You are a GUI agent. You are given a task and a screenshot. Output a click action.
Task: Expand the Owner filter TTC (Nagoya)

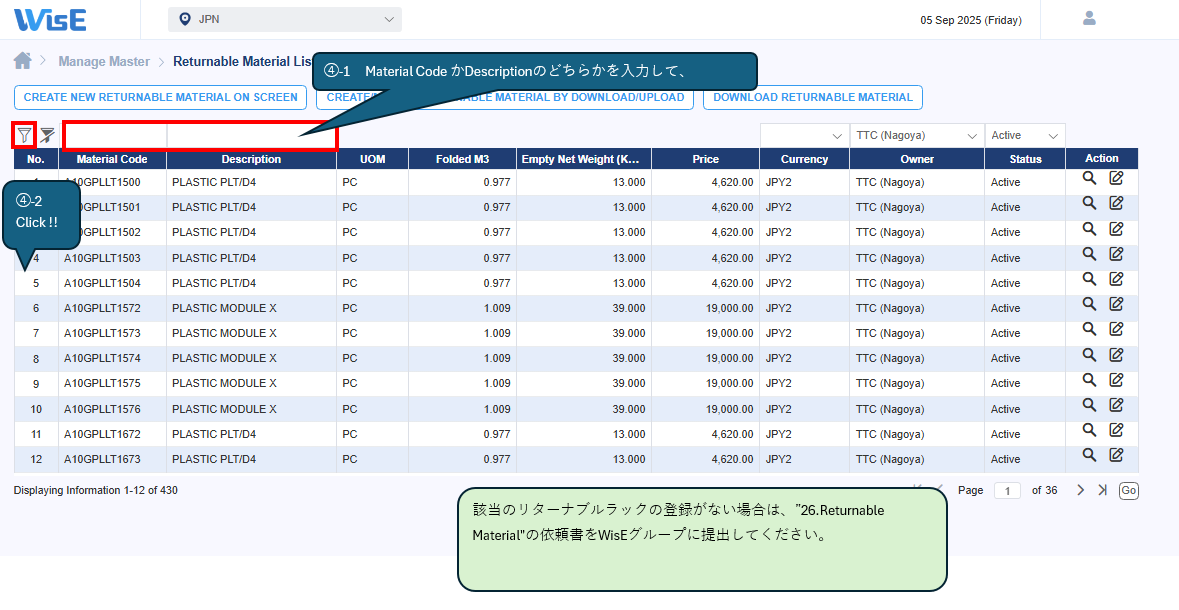point(916,135)
